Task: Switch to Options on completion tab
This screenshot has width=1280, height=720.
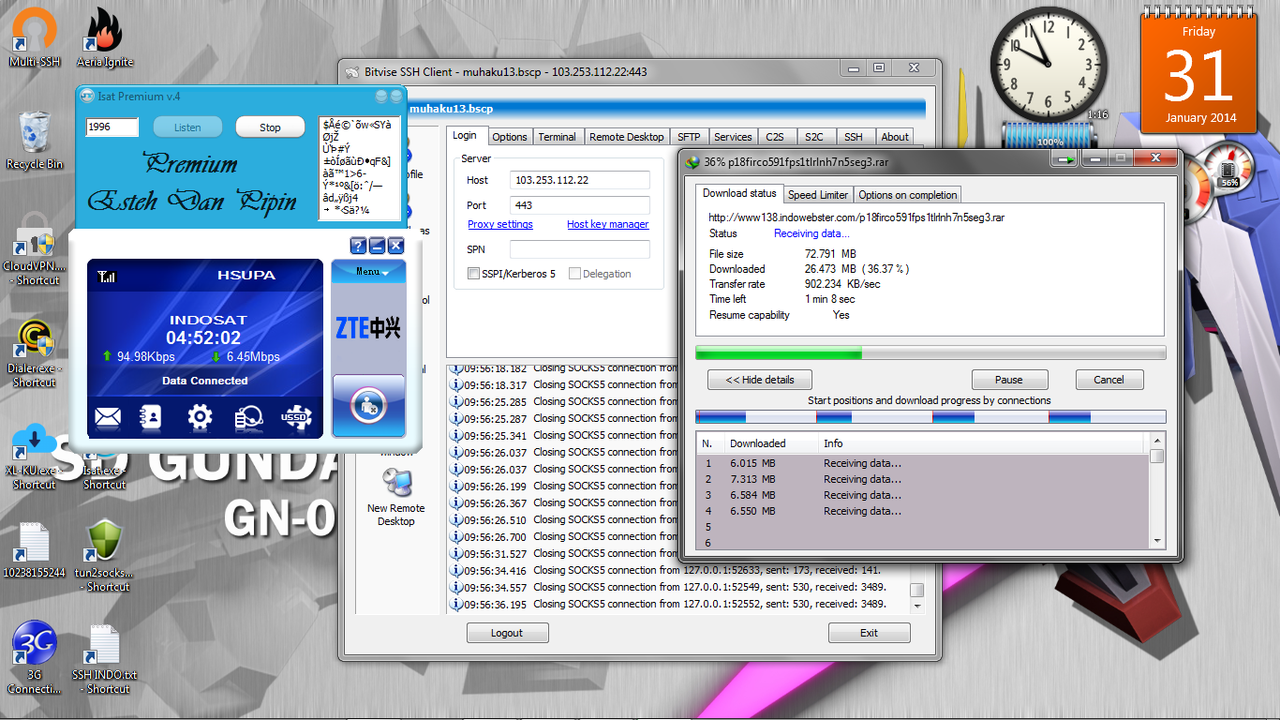Action: click(x=908, y=195)
